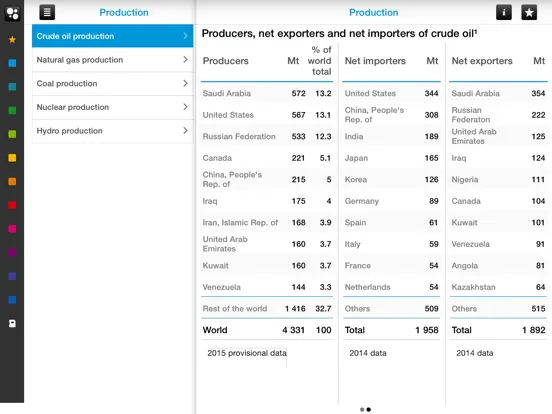Select Venezuela in Producers column
The image size is (552, 414).
222,287
